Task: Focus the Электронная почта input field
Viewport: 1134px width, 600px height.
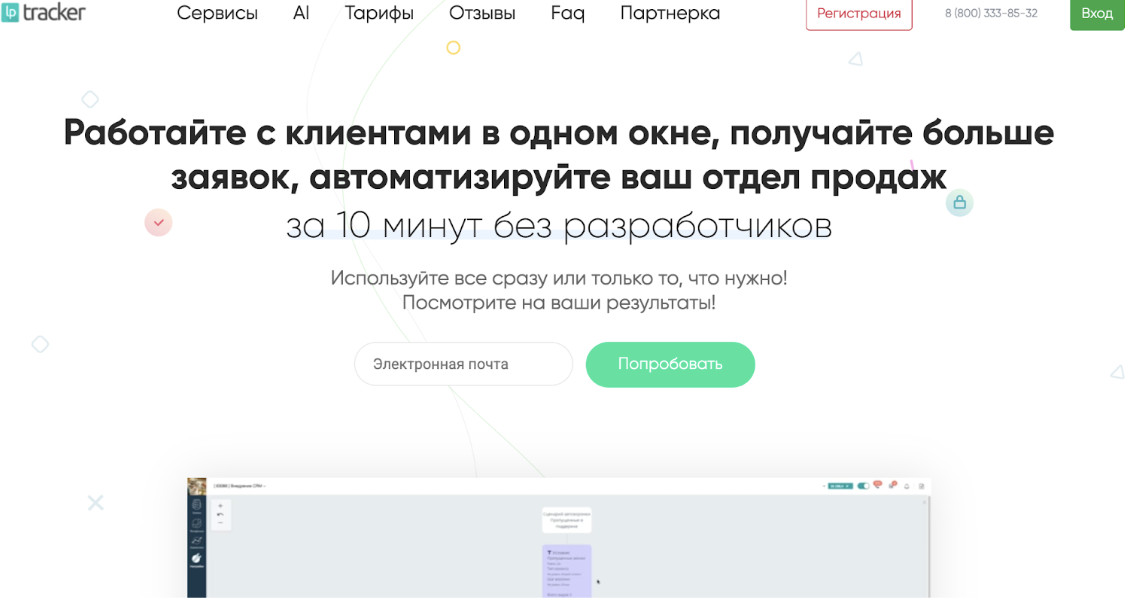Action: pos(463,364)
